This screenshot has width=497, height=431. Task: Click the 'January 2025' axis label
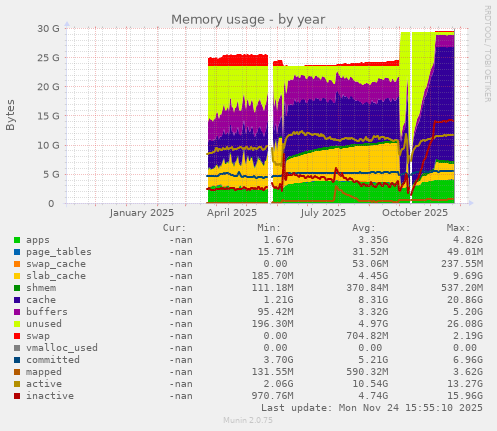[x=142, y=213]
